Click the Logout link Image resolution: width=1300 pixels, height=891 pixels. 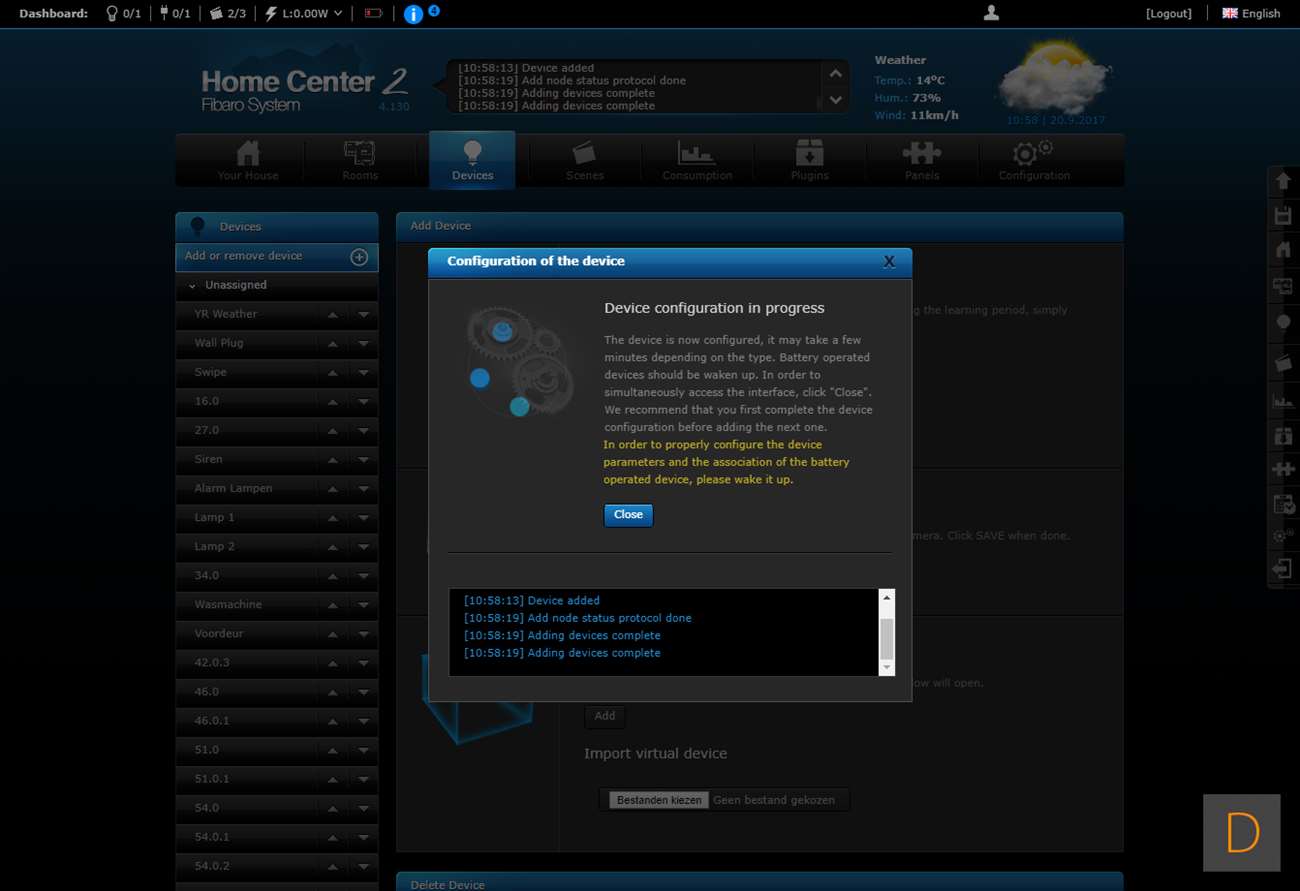[1168, 14]
